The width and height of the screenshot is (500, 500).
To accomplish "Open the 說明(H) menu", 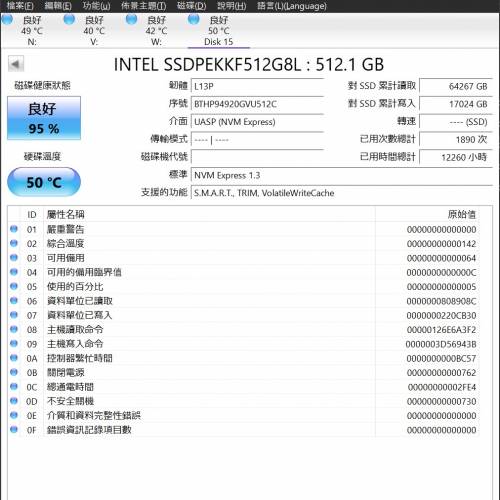I will 232,6.
